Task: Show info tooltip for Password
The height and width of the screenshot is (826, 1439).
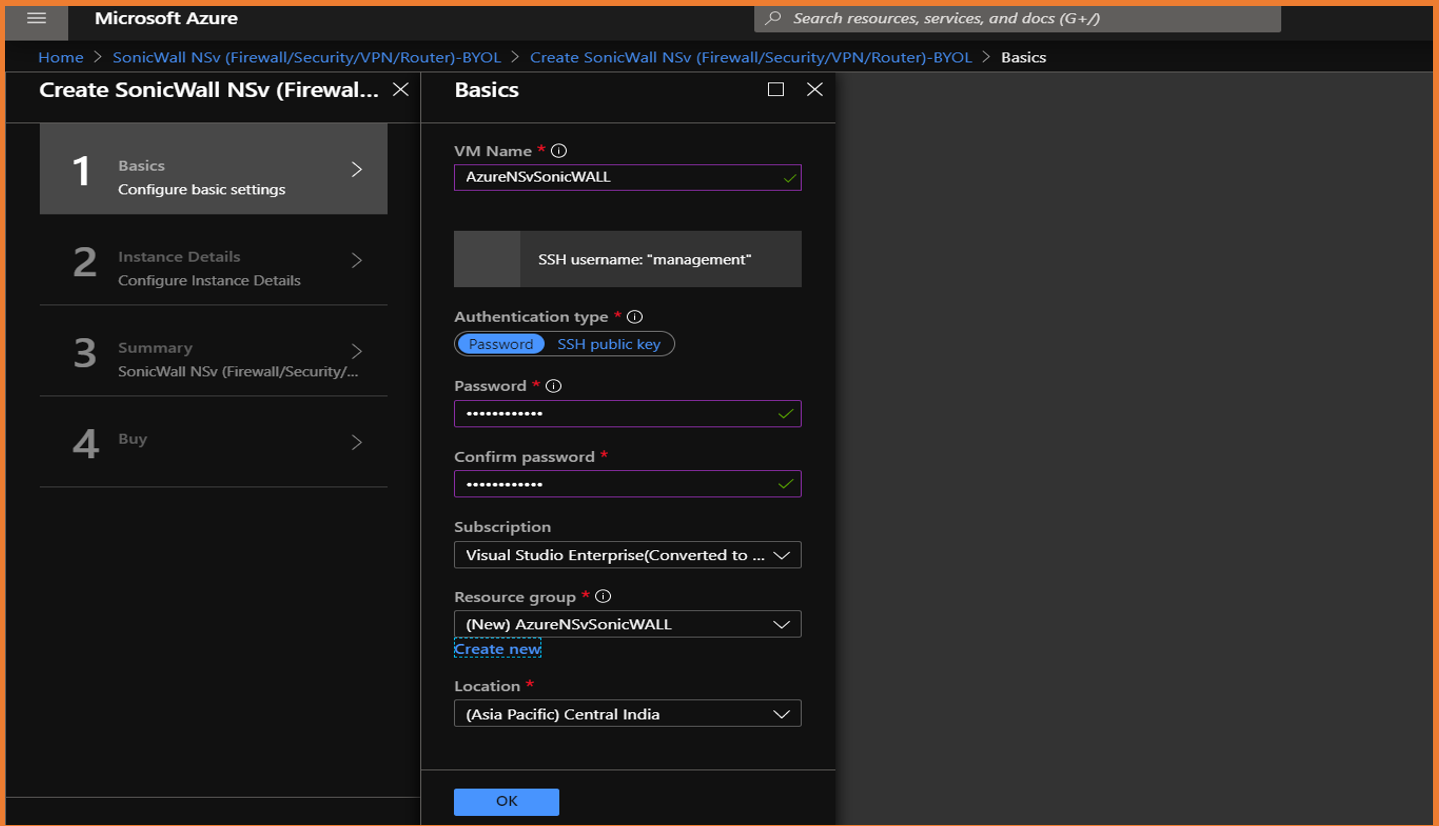Action: pos(553,386)
